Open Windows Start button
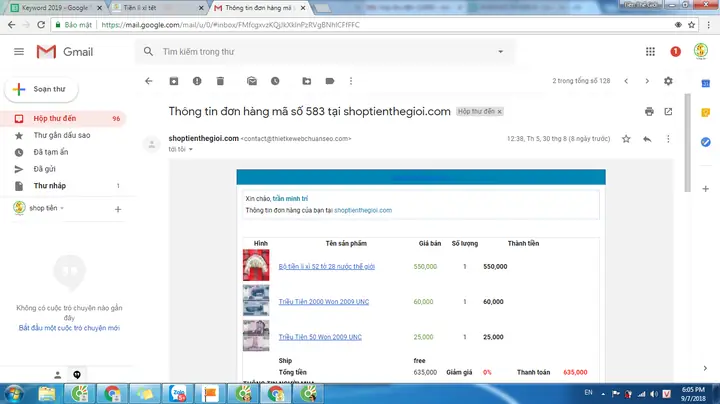The image size is (720, 404). (x=14, y=394)
